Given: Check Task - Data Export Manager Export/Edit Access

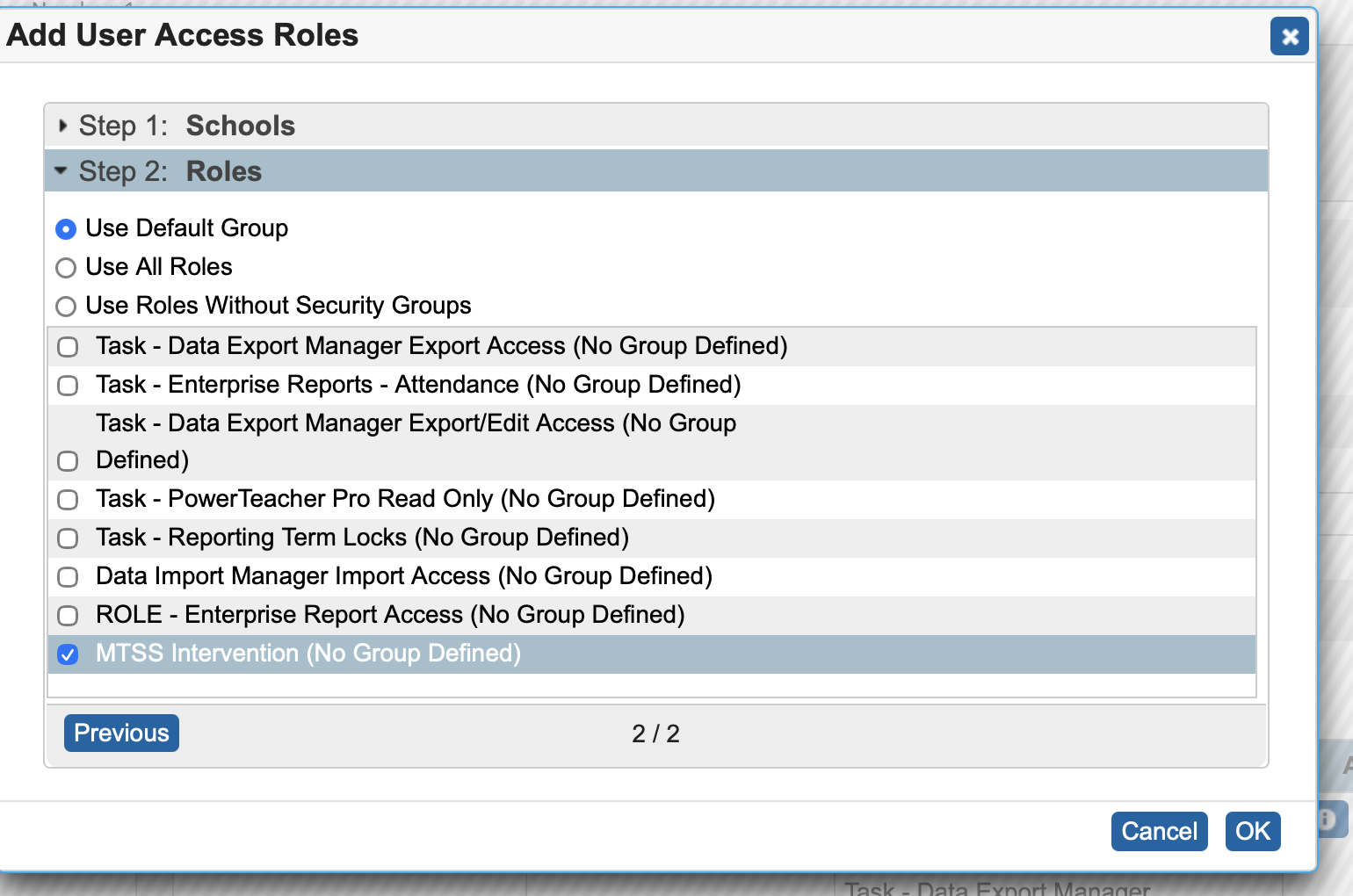Looking at the screenshot, I should point(68,460).
